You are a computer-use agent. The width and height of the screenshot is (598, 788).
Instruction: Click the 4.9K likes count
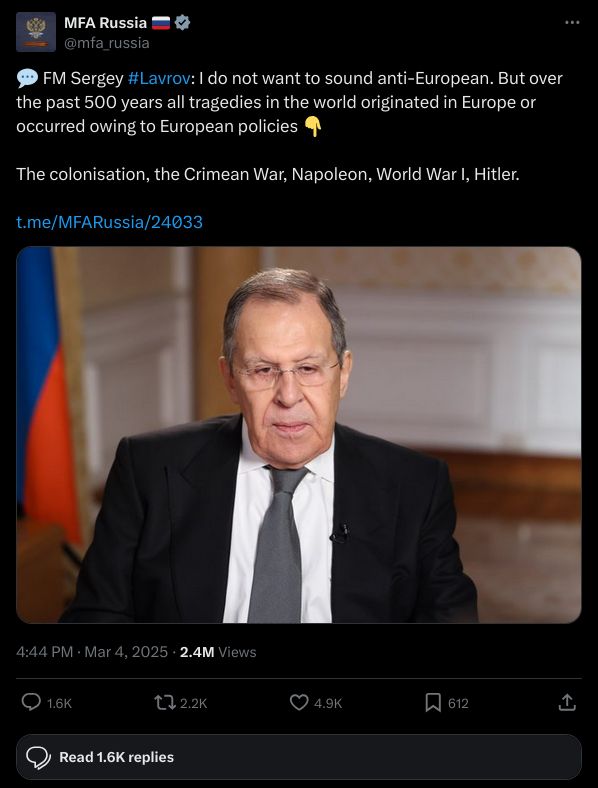[328, 703]
